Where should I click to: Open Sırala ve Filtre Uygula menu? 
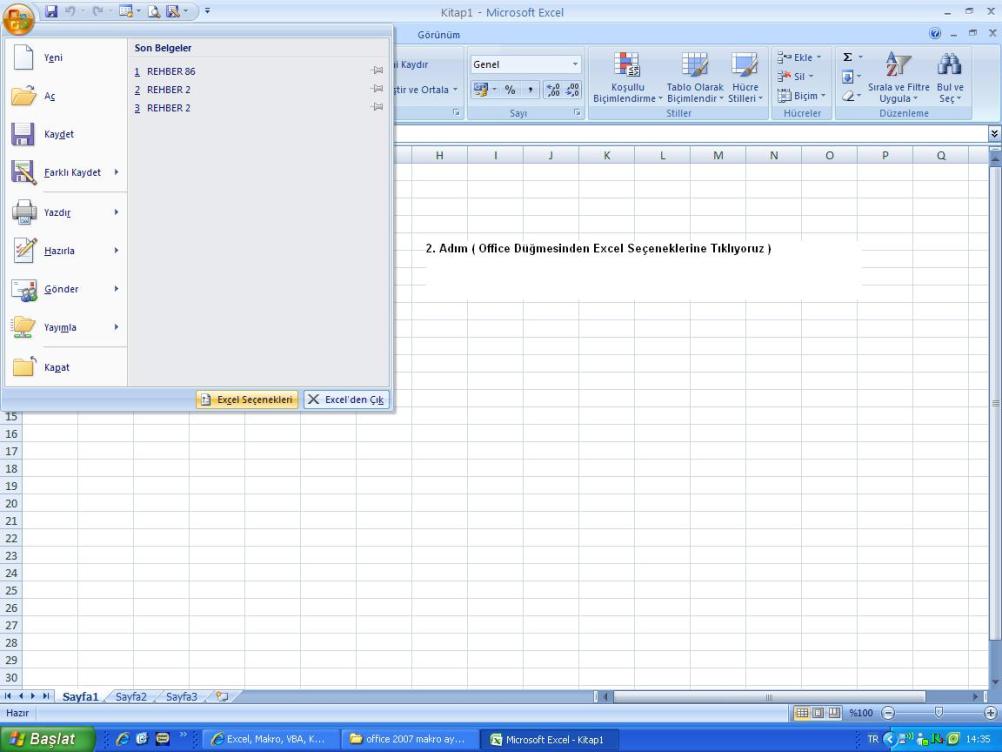click(x=898, y=77)
